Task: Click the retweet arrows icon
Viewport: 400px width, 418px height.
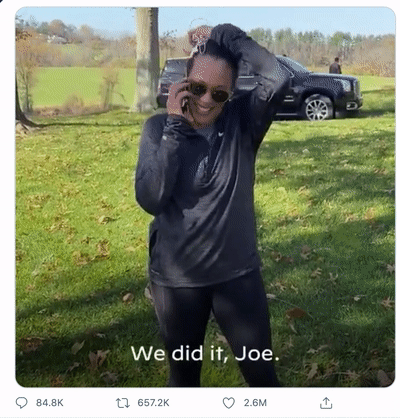Action: click(x=122, y=403)
